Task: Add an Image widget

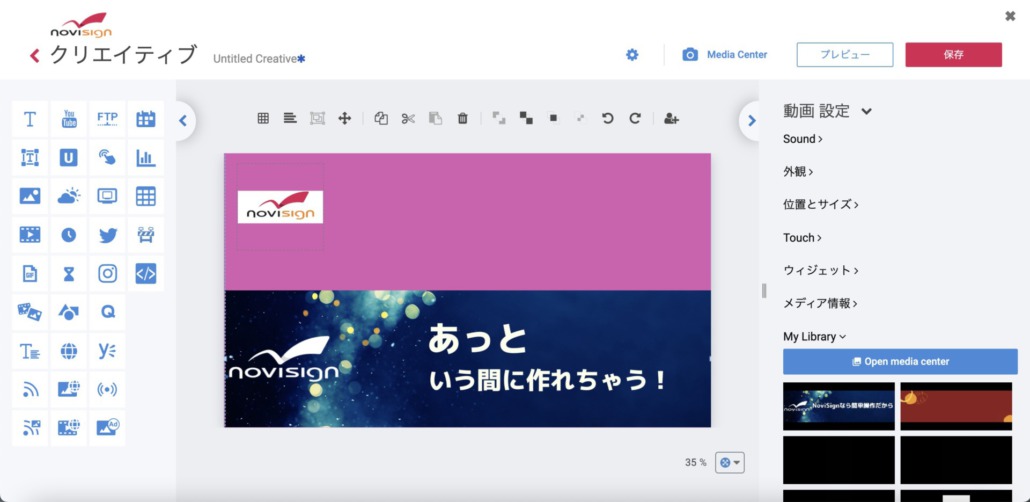Action: [x=30, y=196]
